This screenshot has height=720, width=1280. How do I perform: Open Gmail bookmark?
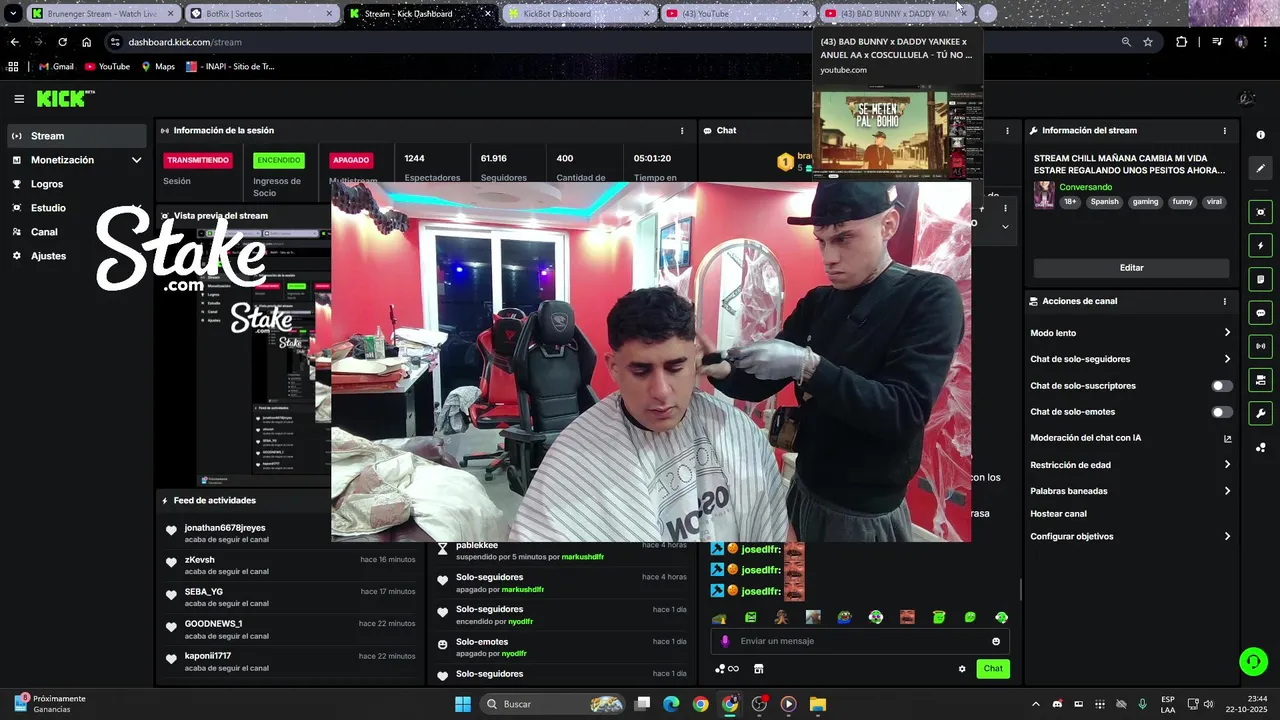coord(56,67)
